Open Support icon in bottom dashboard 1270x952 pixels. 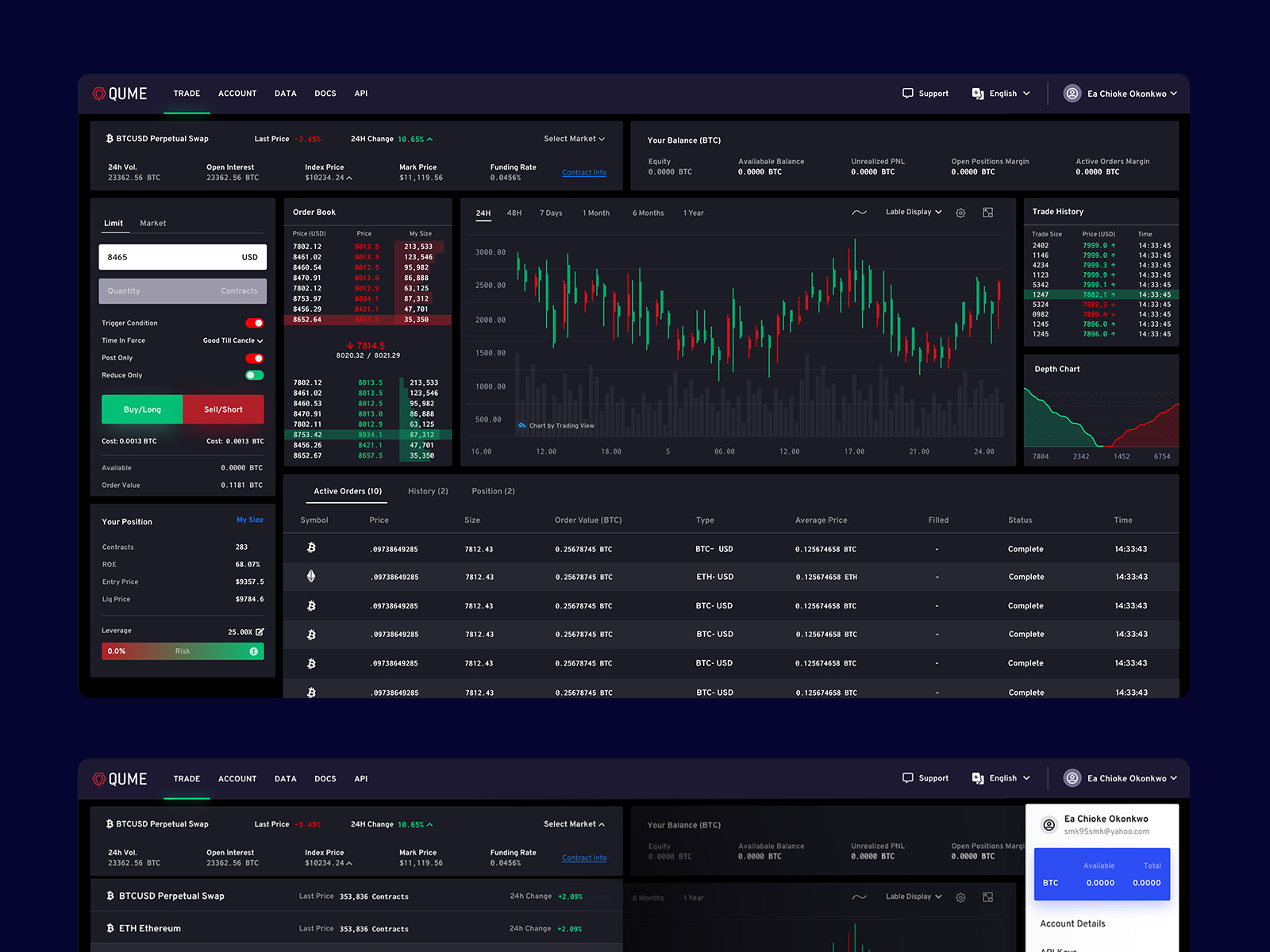pyautogui.click(x=908, y=778)
